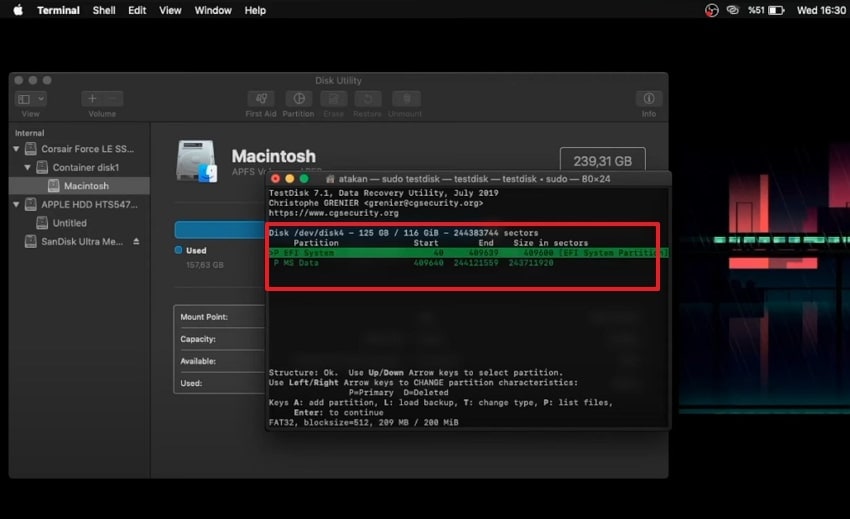Click the 239,31 GB capacity box

click(602, 161)
